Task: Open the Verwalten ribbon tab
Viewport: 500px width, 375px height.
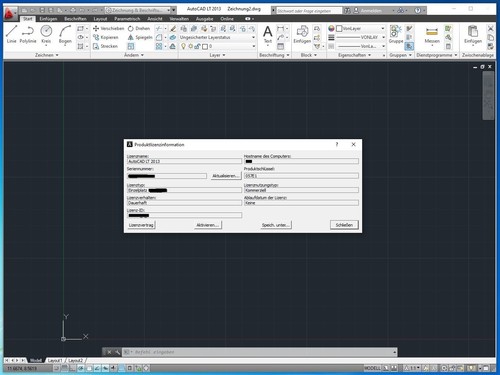Action: click(179, 19)
